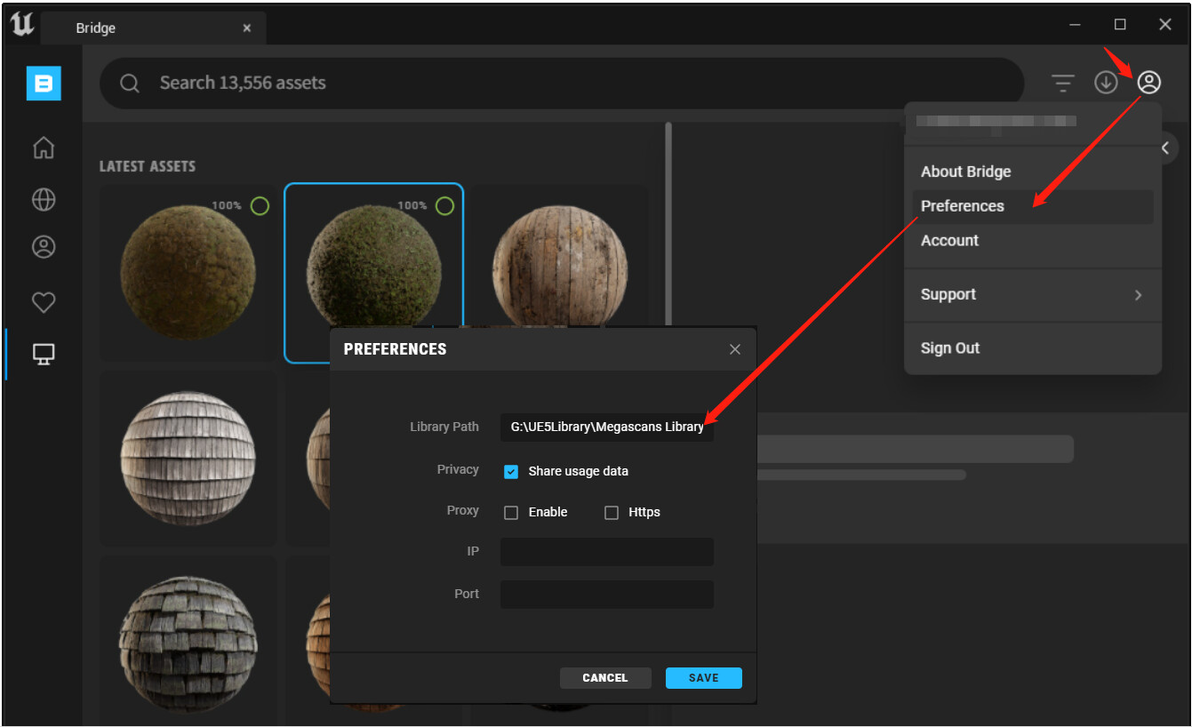Image resolution: width=1192 pixels, height=727 pixels.
Task: Collapse the side panel with the chevron
Action: (1165, 148)
